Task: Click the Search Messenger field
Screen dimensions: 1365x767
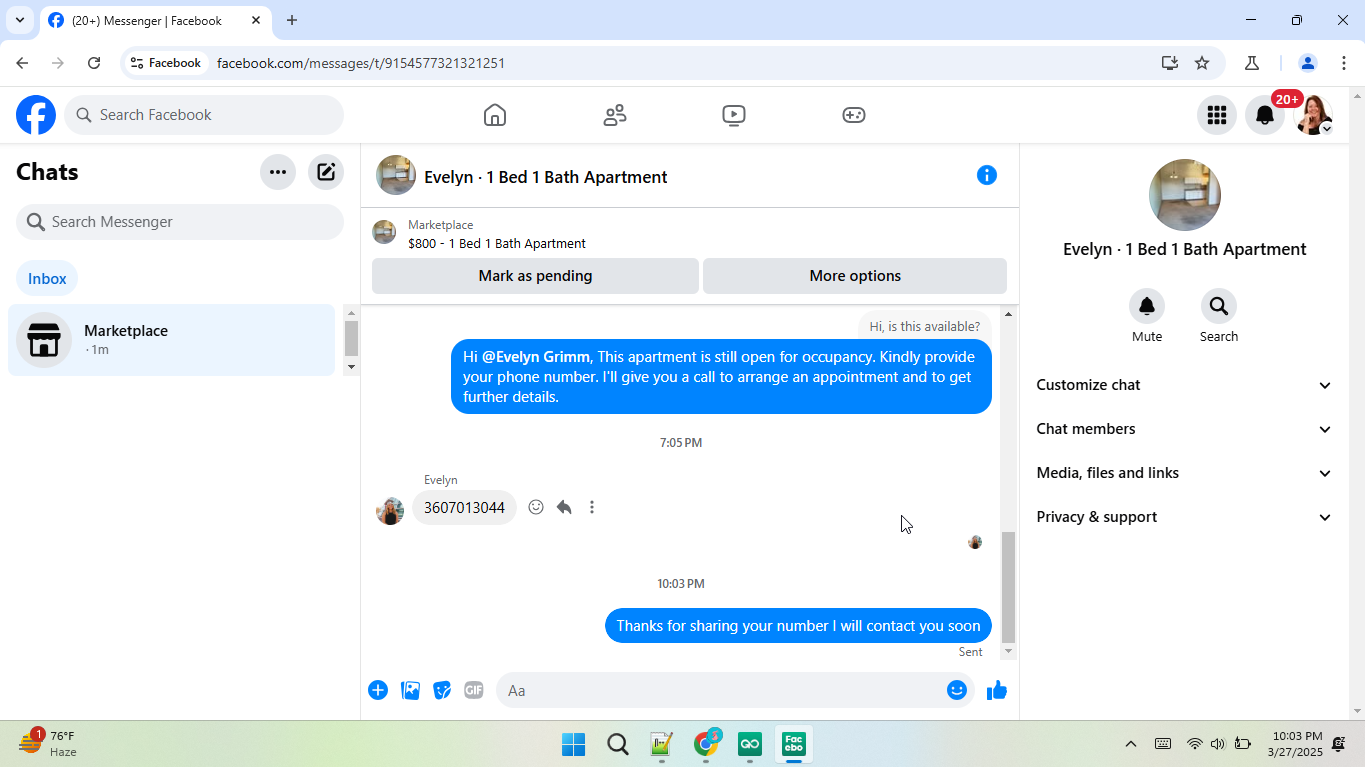Action: pos(180,222)
